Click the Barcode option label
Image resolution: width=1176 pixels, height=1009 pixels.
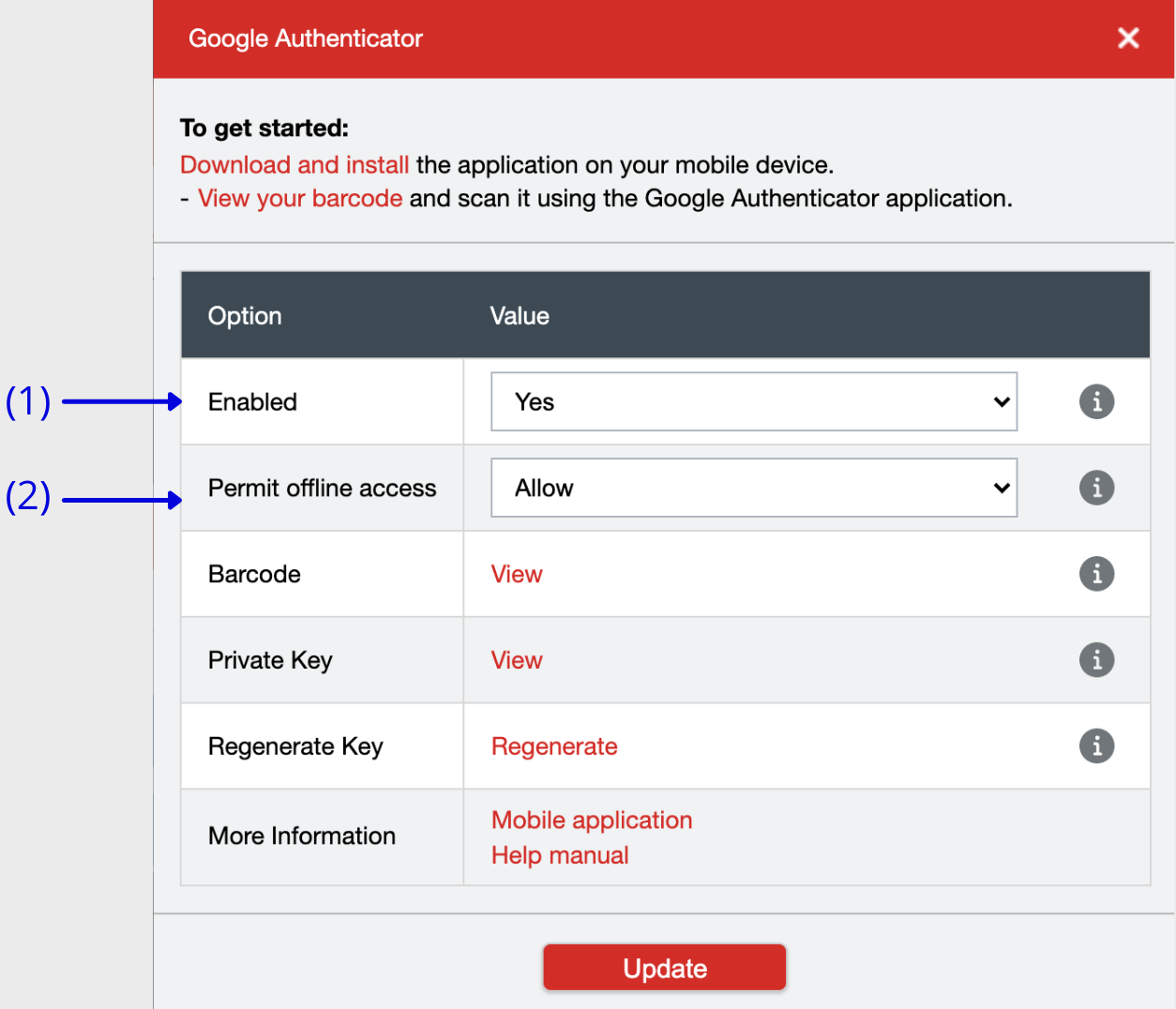coord(254,574)
